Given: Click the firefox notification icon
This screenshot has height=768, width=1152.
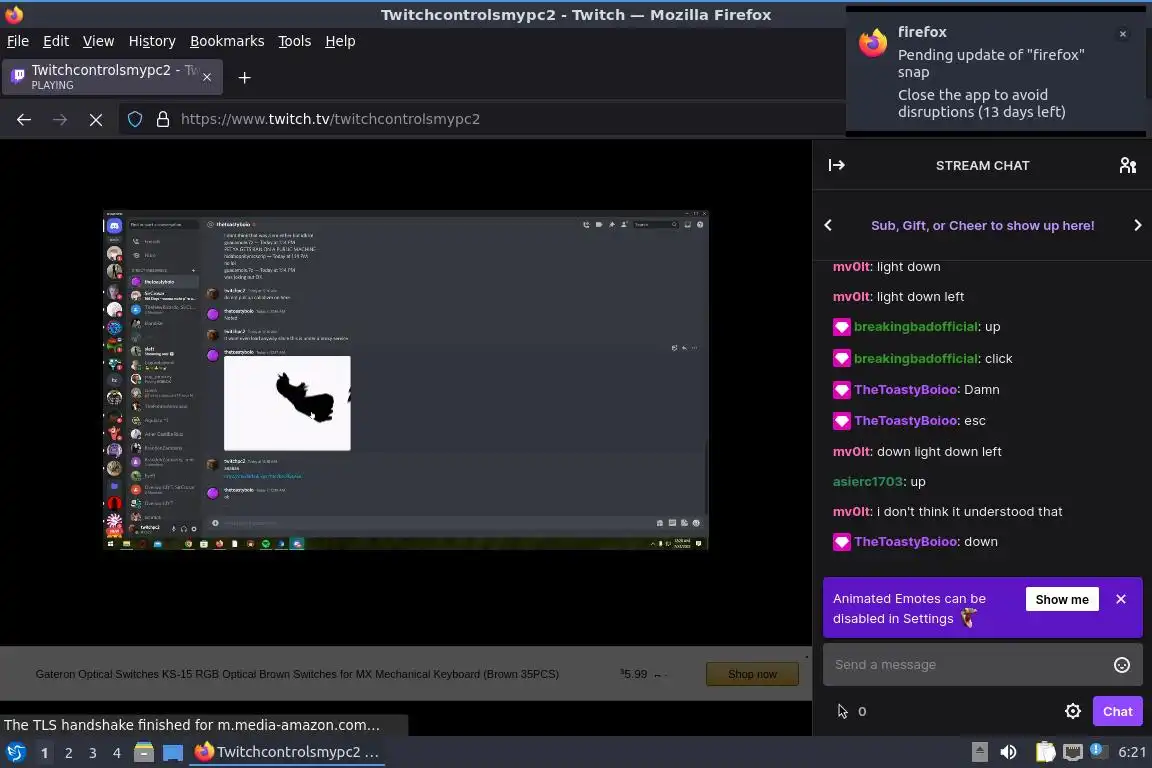Looking at the screenshot, I should point(873,43).
